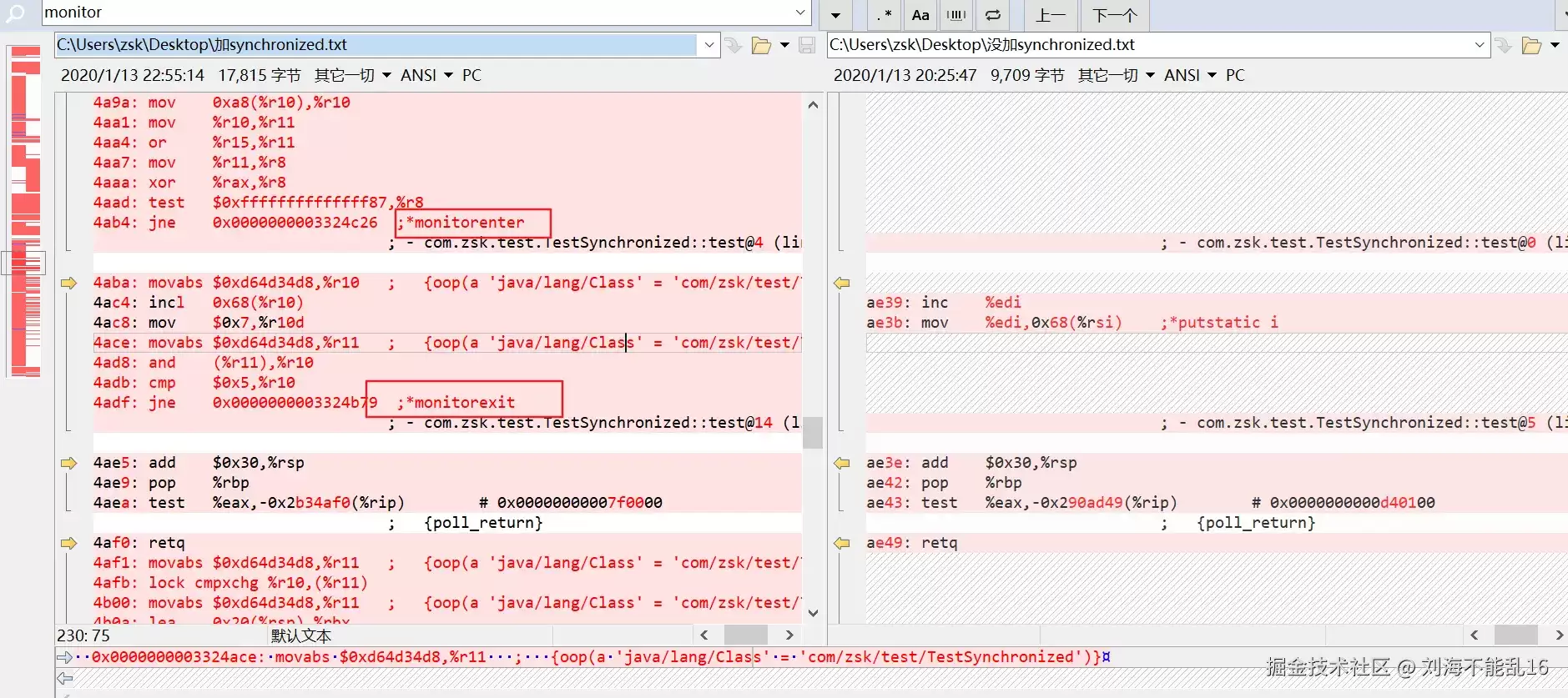Image resolution: width=1568 pixels, height=698 pixels.
Task: Toggle match case (Aa) option
Action: tap(920, 15)
